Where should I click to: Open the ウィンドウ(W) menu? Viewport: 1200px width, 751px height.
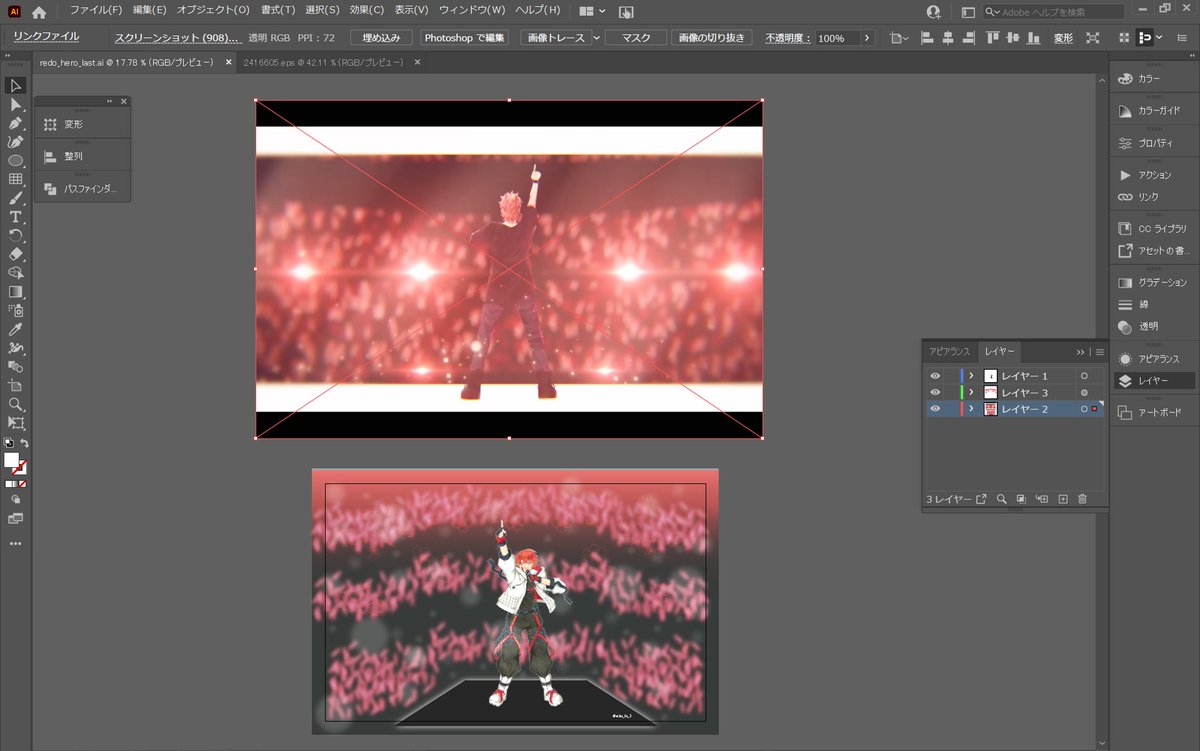(472, 10)
